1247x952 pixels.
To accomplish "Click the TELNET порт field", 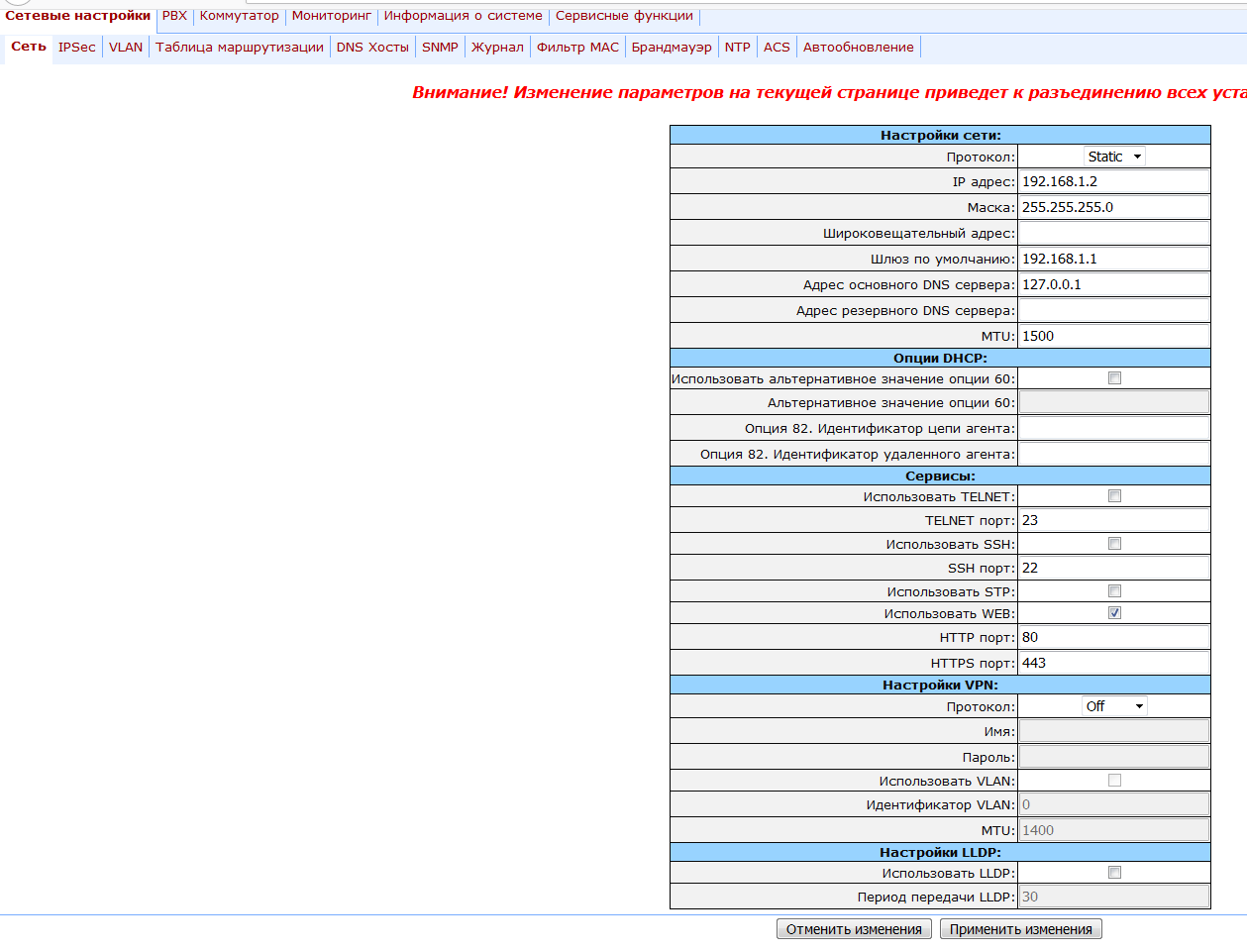I will coord(1114,520).
